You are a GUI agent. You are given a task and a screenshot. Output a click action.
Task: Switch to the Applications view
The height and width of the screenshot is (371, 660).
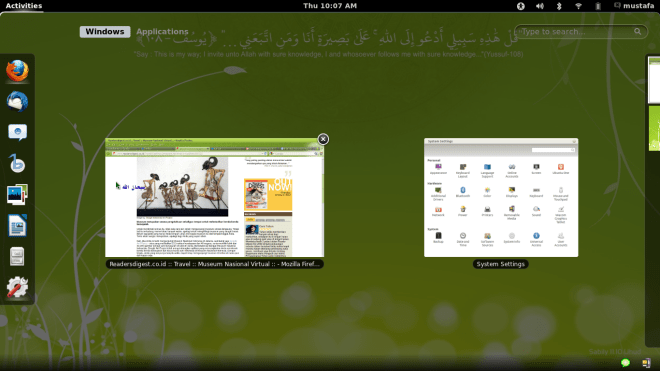162,32
